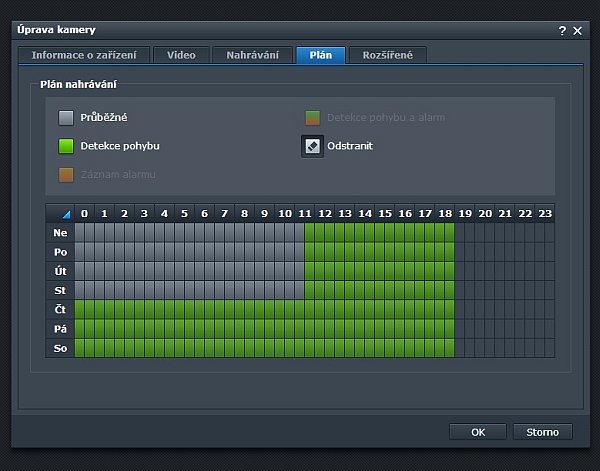Select the Pá day row header
Image resolution: width=600 pixels, height=471 pixels.
pos(60,329)
